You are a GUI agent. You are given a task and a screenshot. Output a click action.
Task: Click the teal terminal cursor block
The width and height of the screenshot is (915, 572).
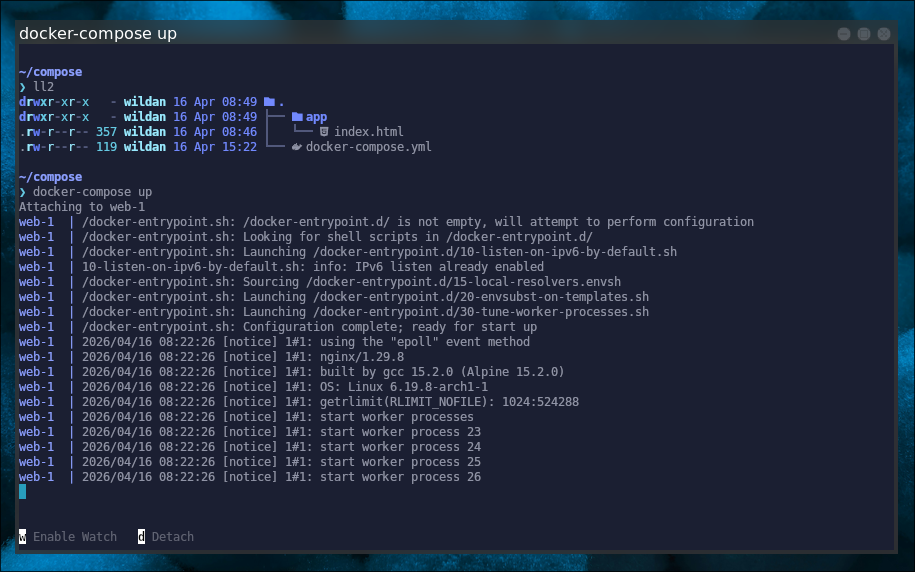click(22, 492)
